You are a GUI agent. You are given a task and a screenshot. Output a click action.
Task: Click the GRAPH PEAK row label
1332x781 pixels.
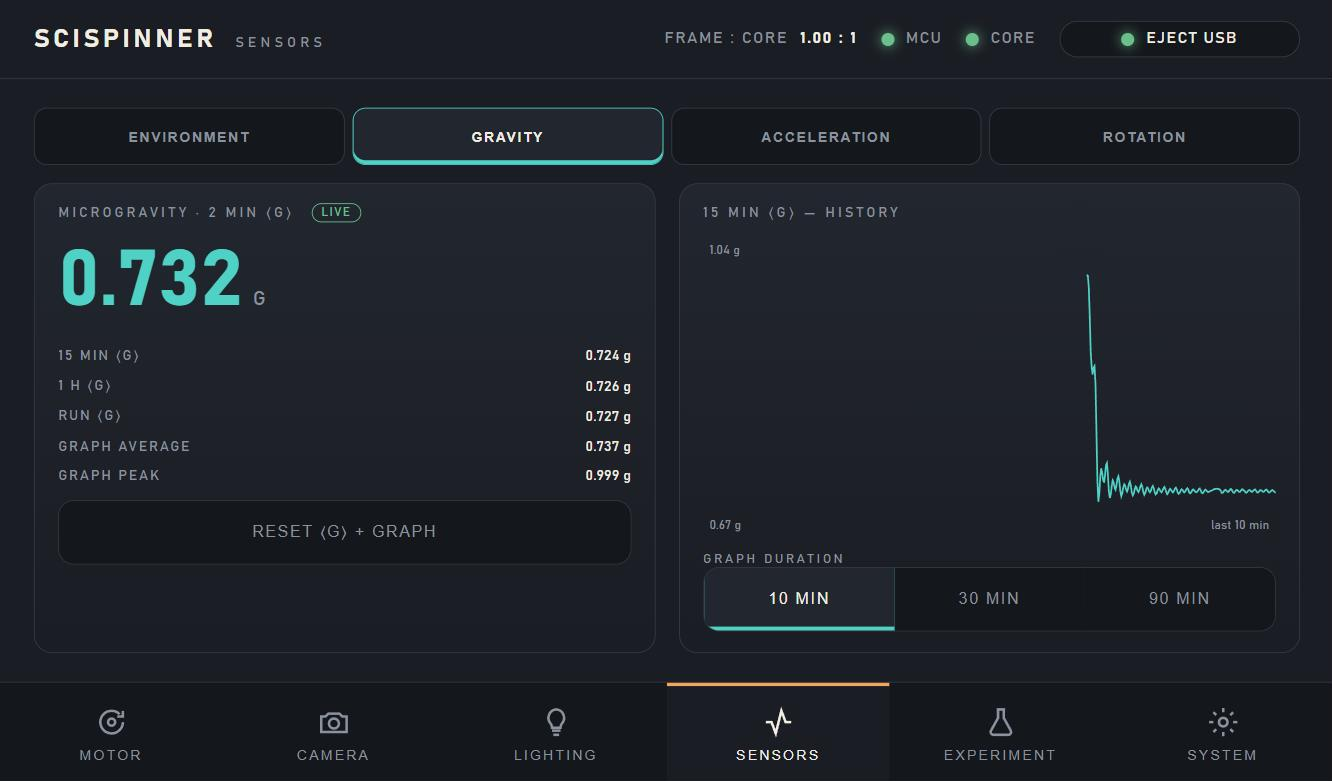(109, 476)
